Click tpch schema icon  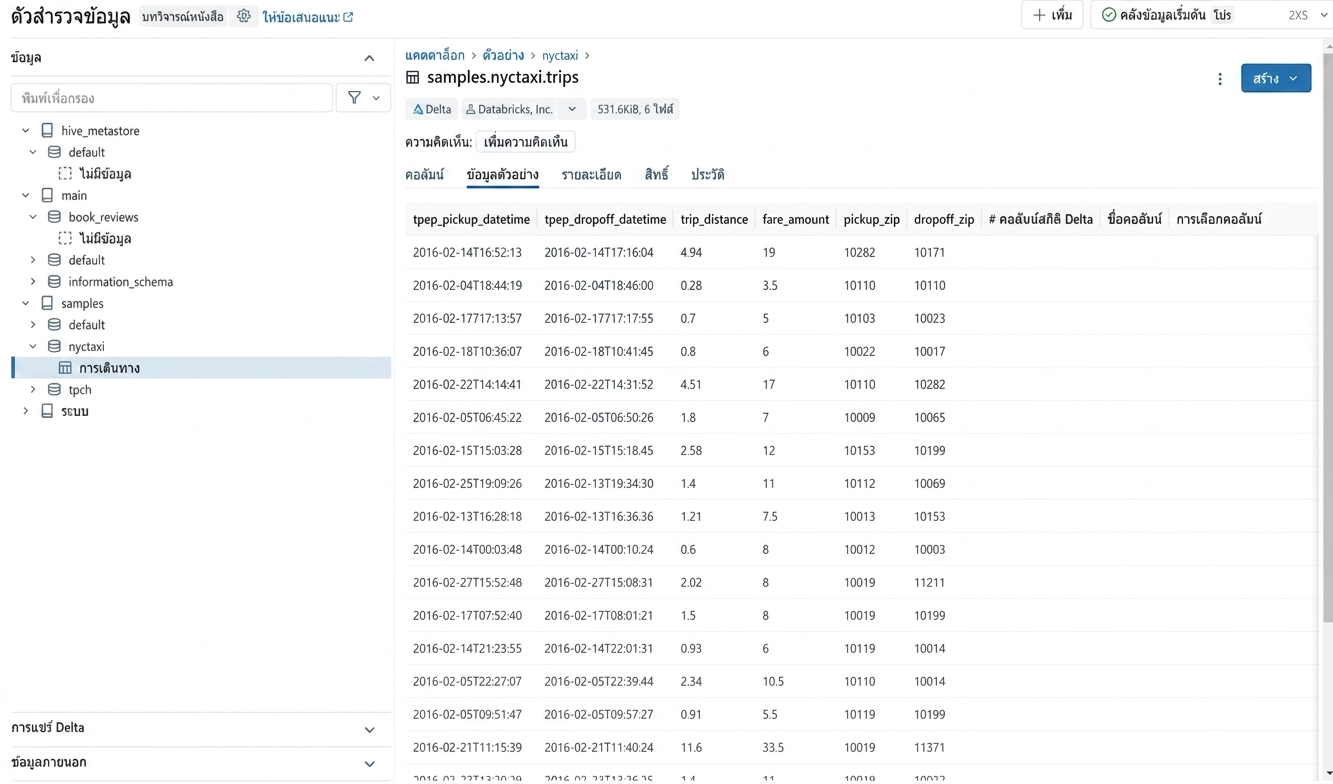pos(54,390)
